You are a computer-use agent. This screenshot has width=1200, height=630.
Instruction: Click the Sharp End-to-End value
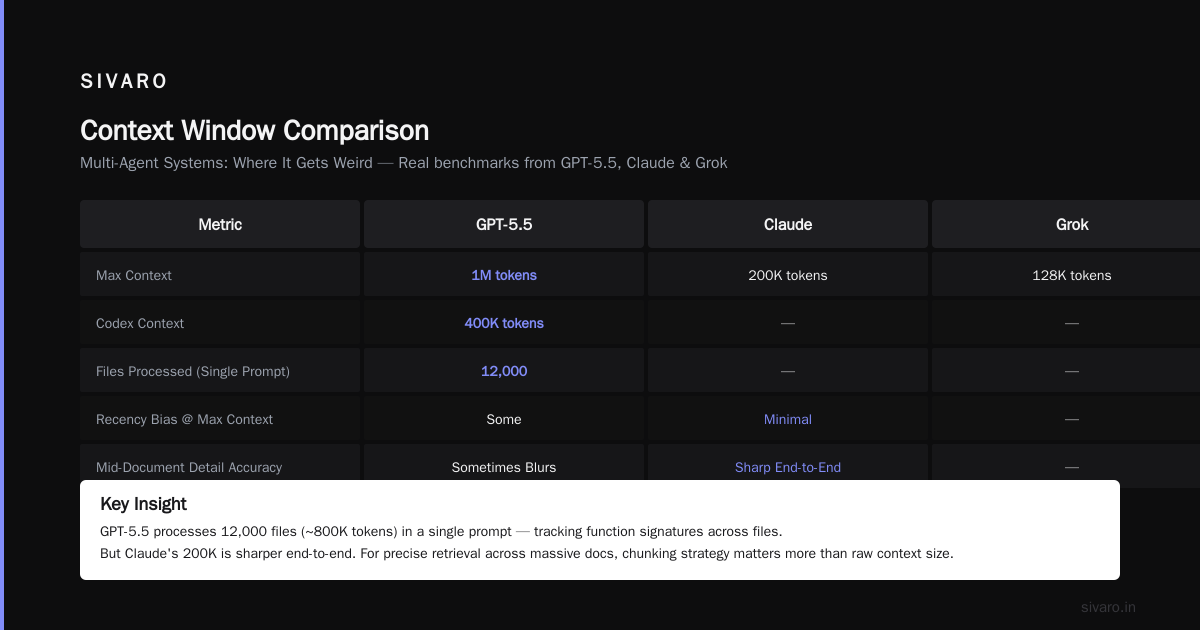[x=788, y=467]
